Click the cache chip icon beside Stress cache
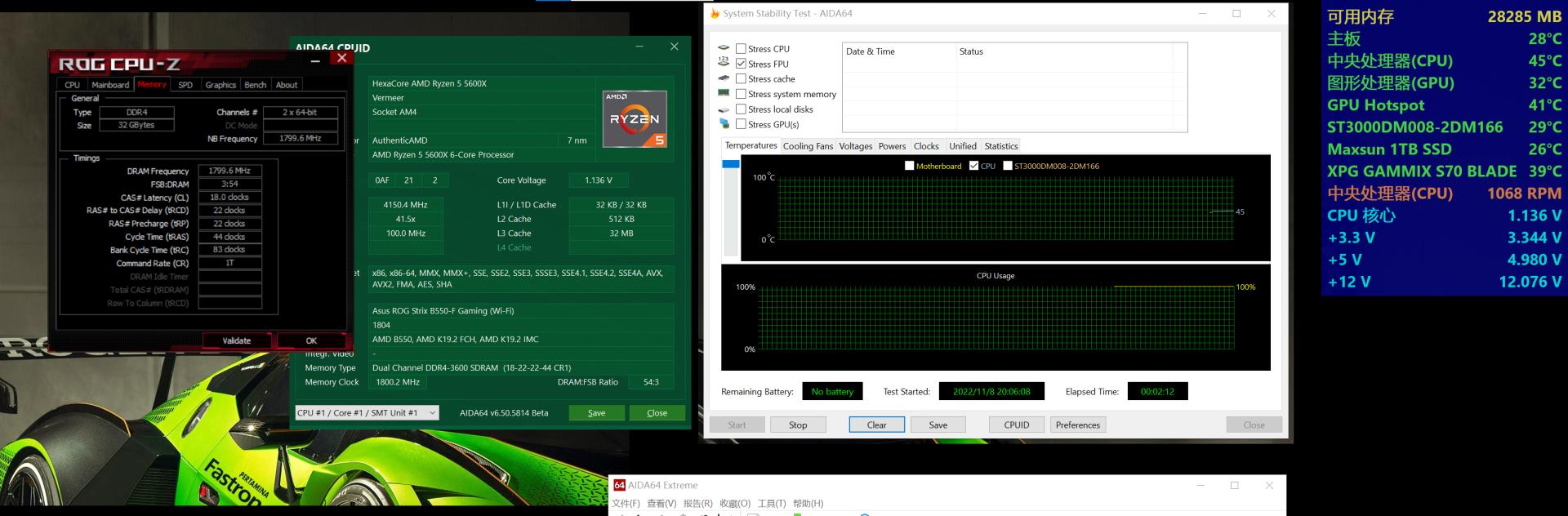This screenshot has height=516, width=1568. 724,78
